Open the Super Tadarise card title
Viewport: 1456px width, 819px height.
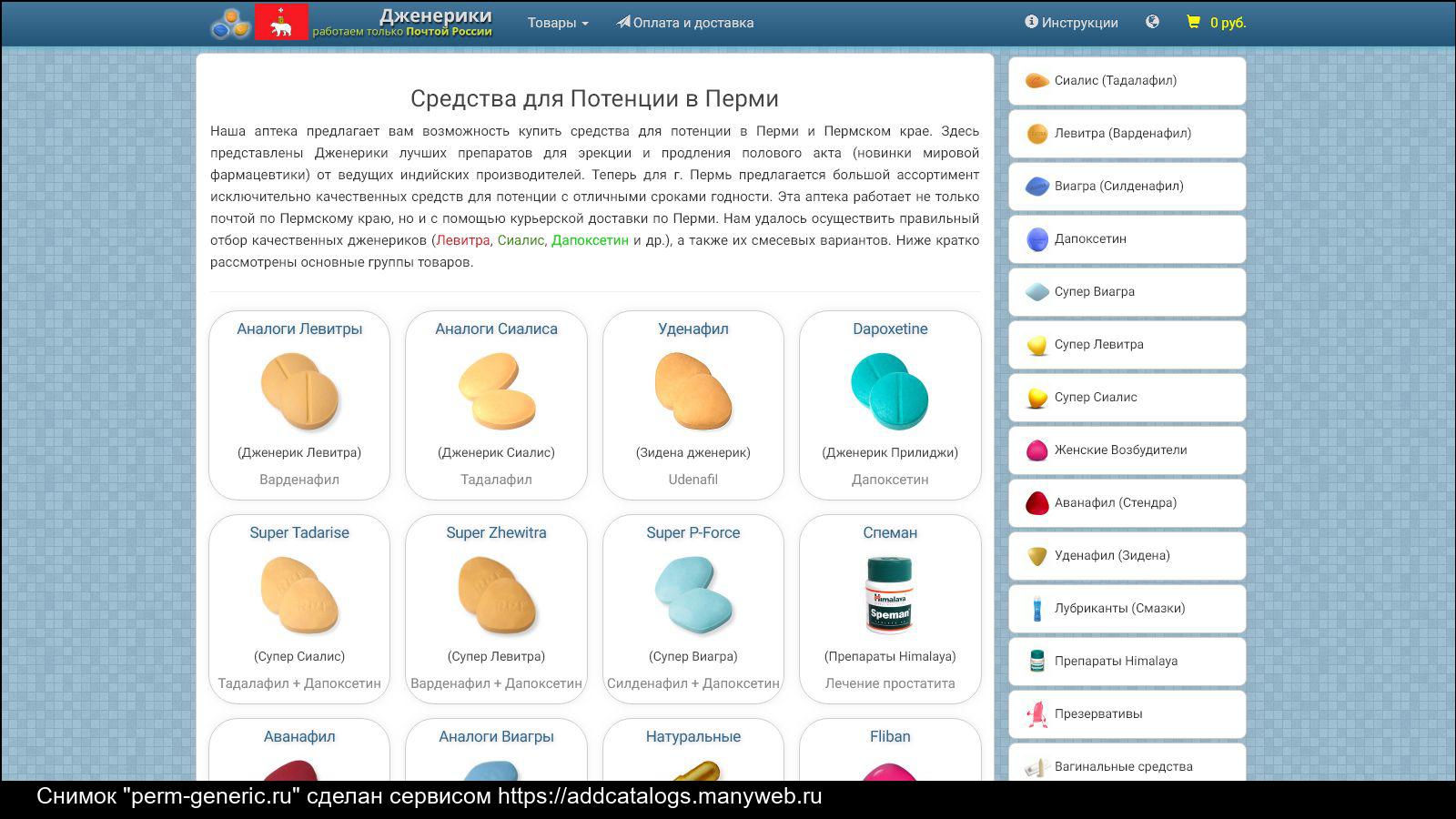coord(299,532)
